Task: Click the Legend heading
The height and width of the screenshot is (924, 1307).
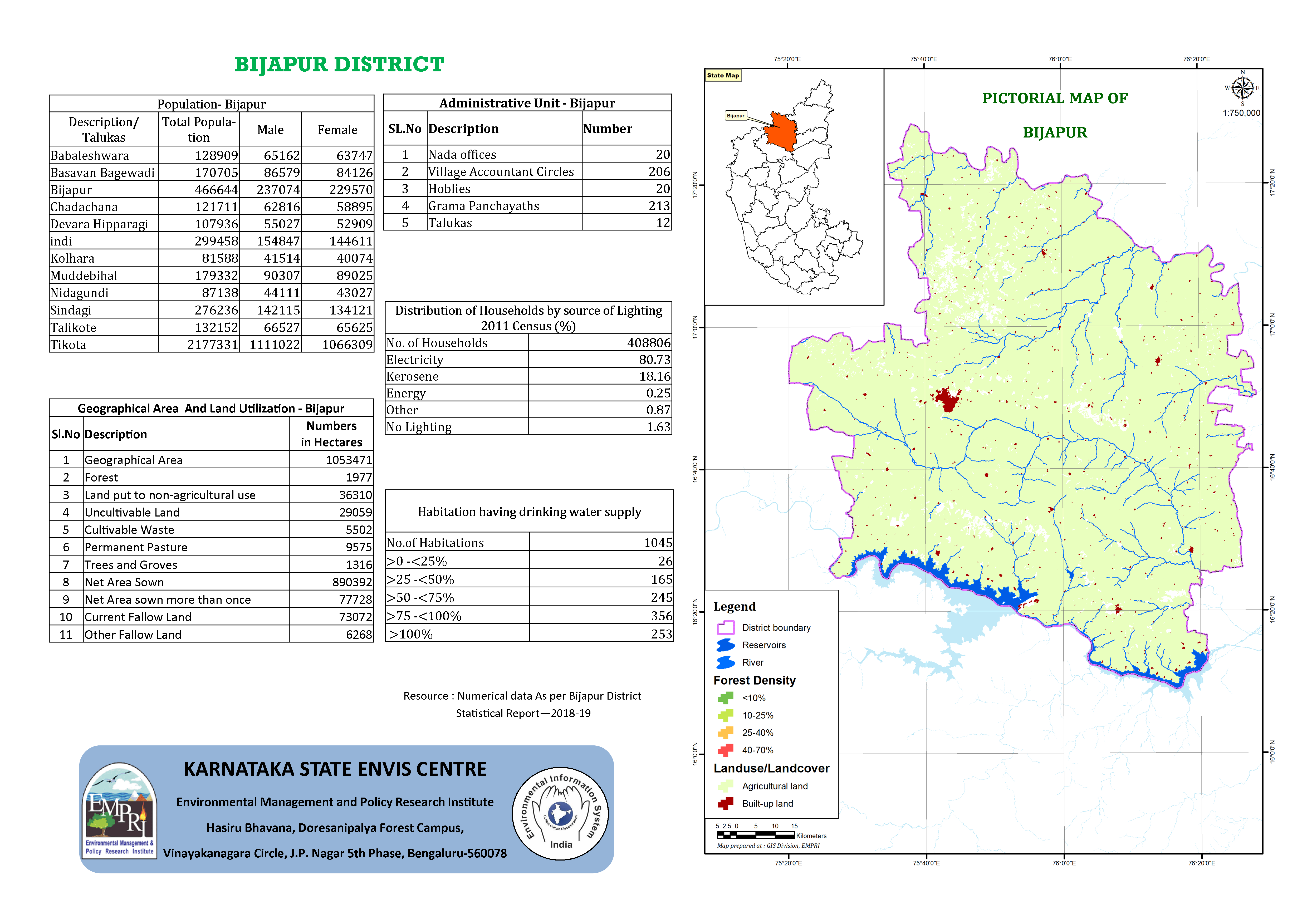Action: coord(734,607)
